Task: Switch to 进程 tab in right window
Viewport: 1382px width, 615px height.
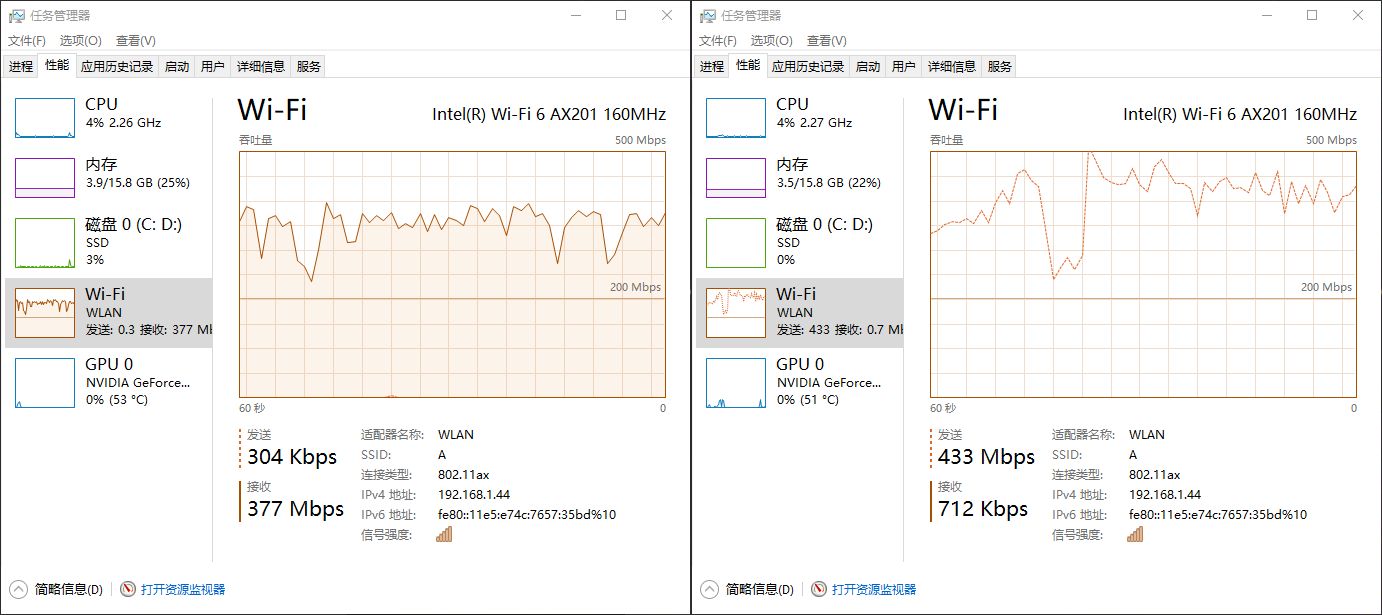Action: tap(712, 67)
